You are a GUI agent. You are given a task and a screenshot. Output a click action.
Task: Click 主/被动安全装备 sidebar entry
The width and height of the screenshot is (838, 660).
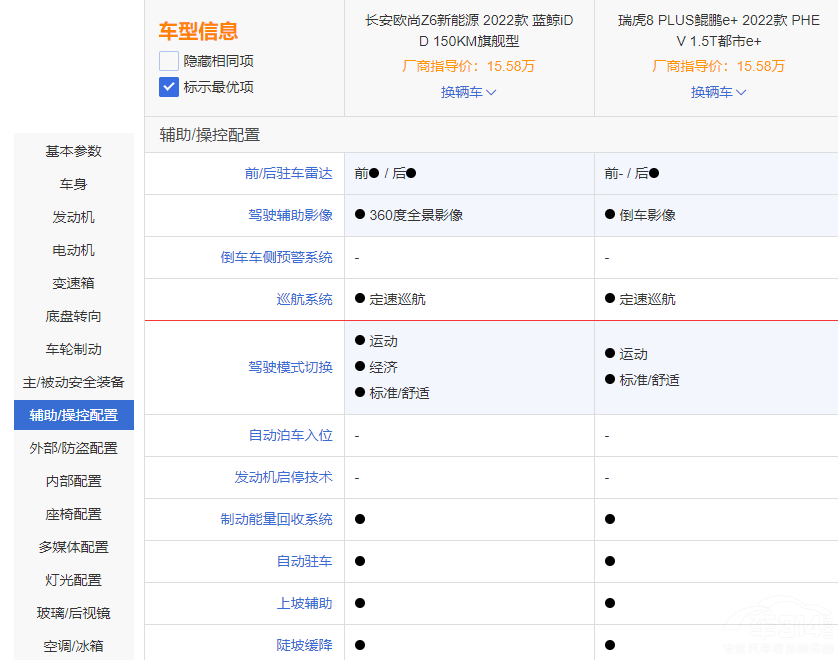73,382
